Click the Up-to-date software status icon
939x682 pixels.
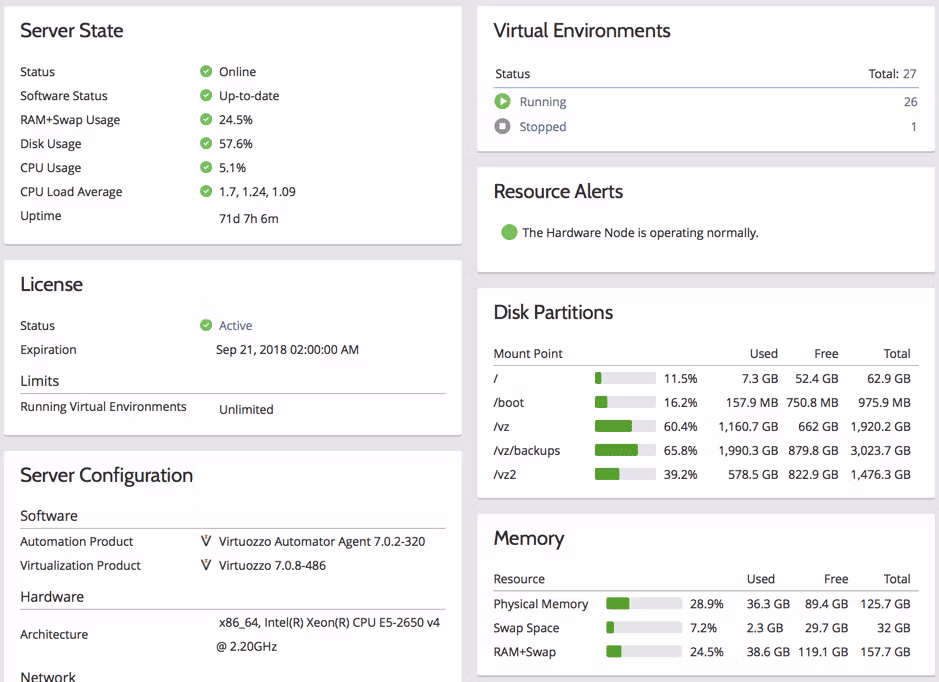tap(206, 96)
